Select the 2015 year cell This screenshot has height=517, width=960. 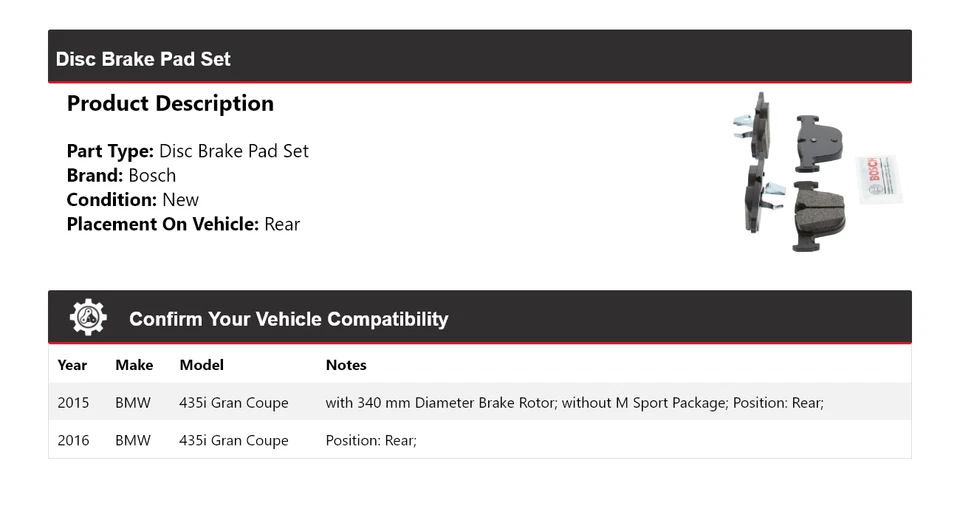pos(73,403)
